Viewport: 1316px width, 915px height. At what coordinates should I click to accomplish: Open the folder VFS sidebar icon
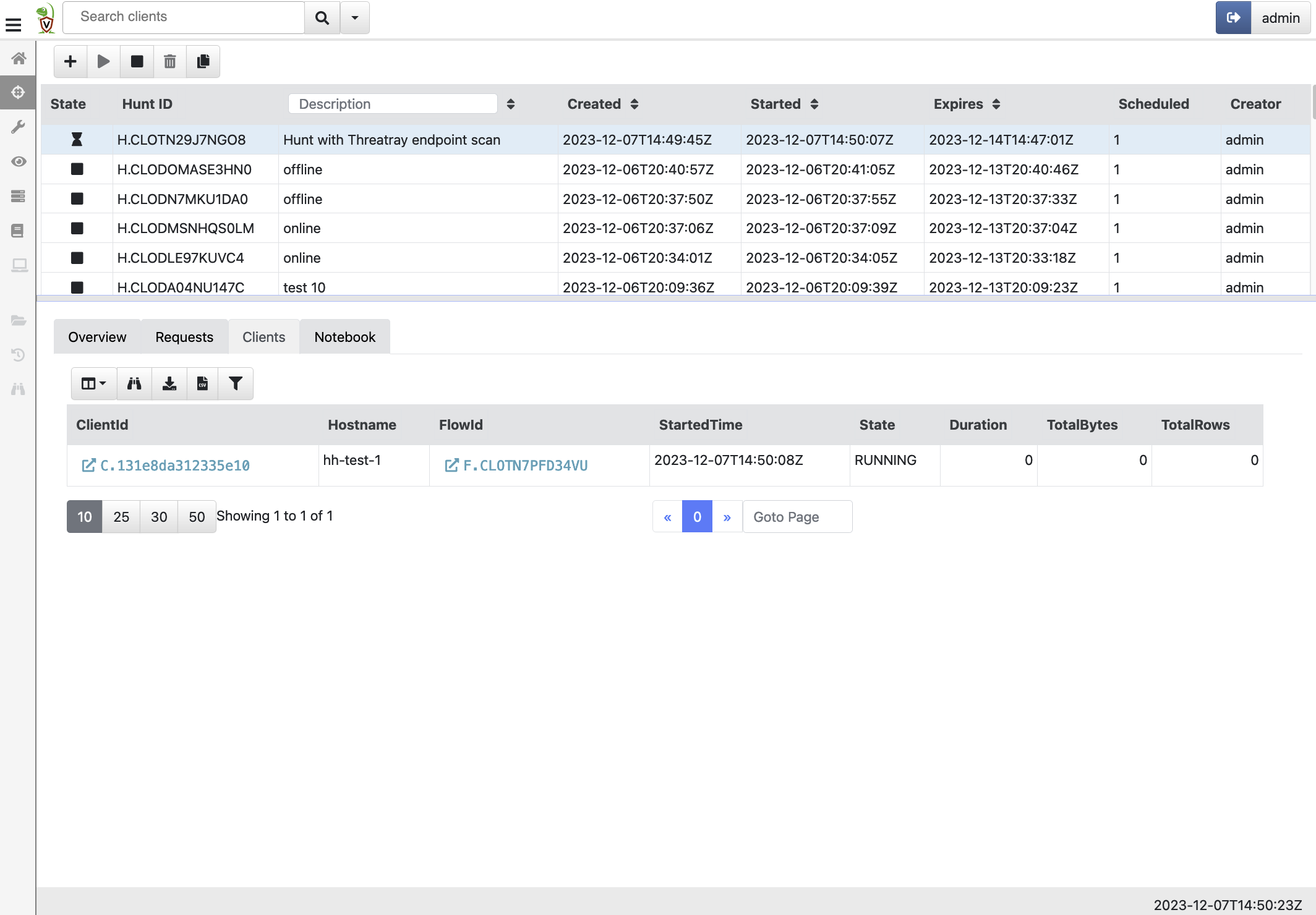tap(19, 320)
